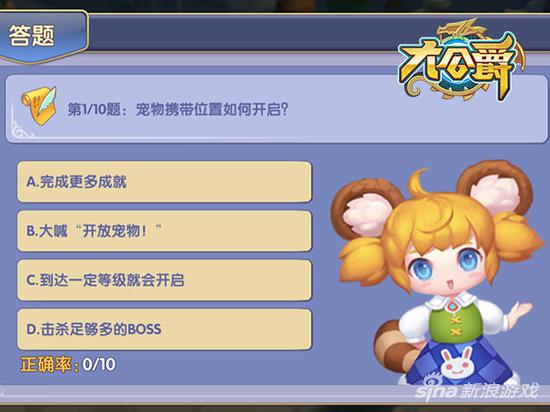Click the 0/10 accuracy counter
The height and width of the screenshot is (412, 550).
coord(99,365)
